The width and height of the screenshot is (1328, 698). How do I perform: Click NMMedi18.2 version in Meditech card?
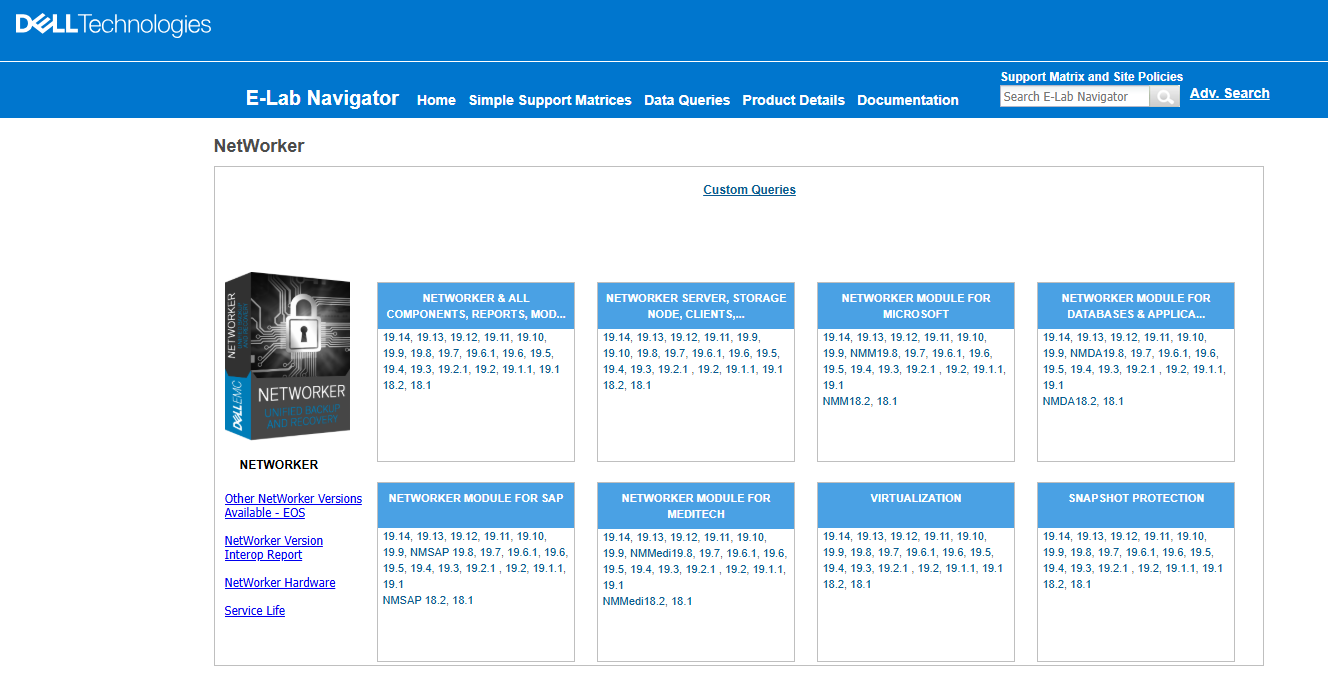point(634,601)
